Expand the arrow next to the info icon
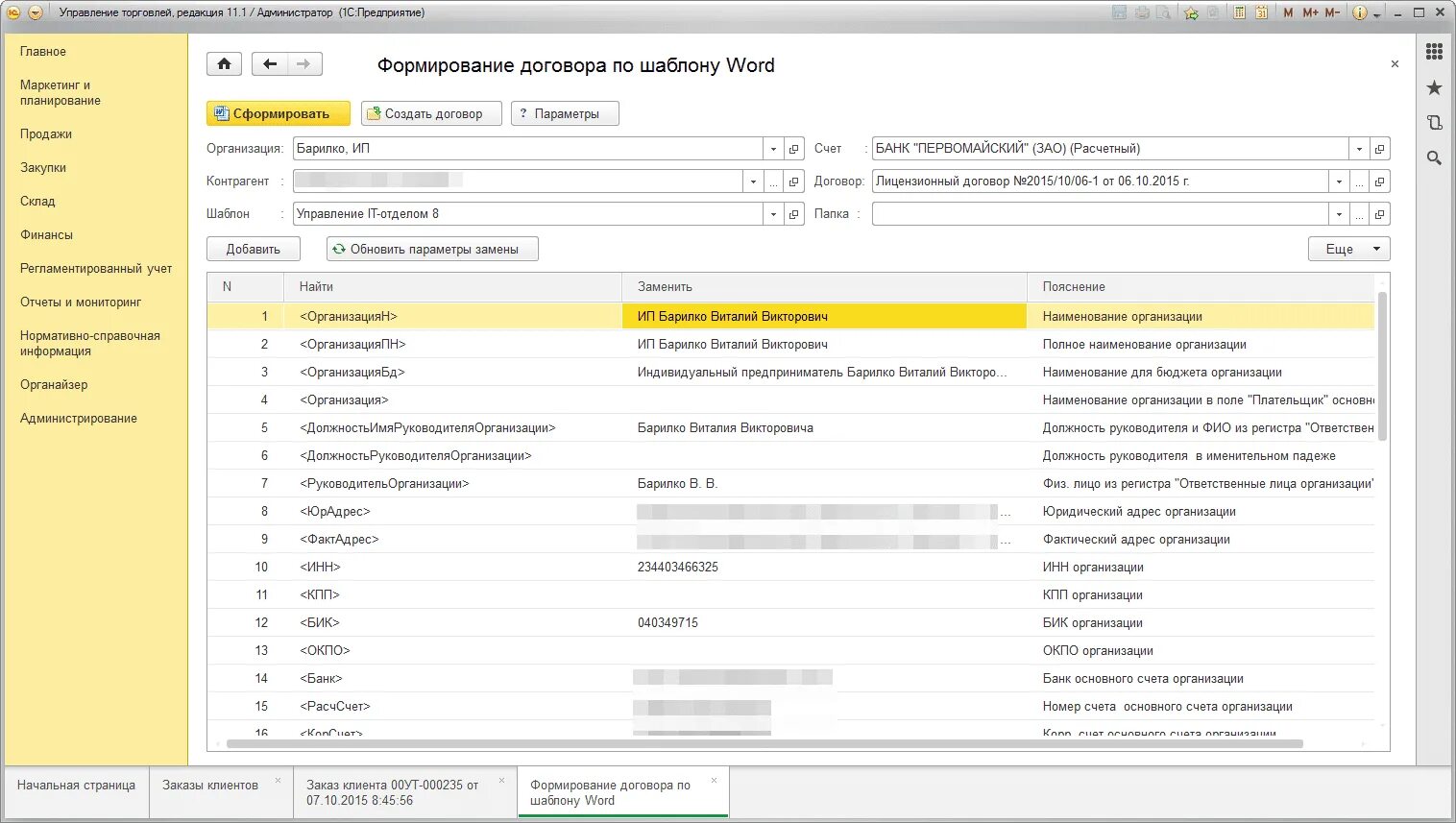This screenshot has width=1456, height=823. tap(1376, 14)
